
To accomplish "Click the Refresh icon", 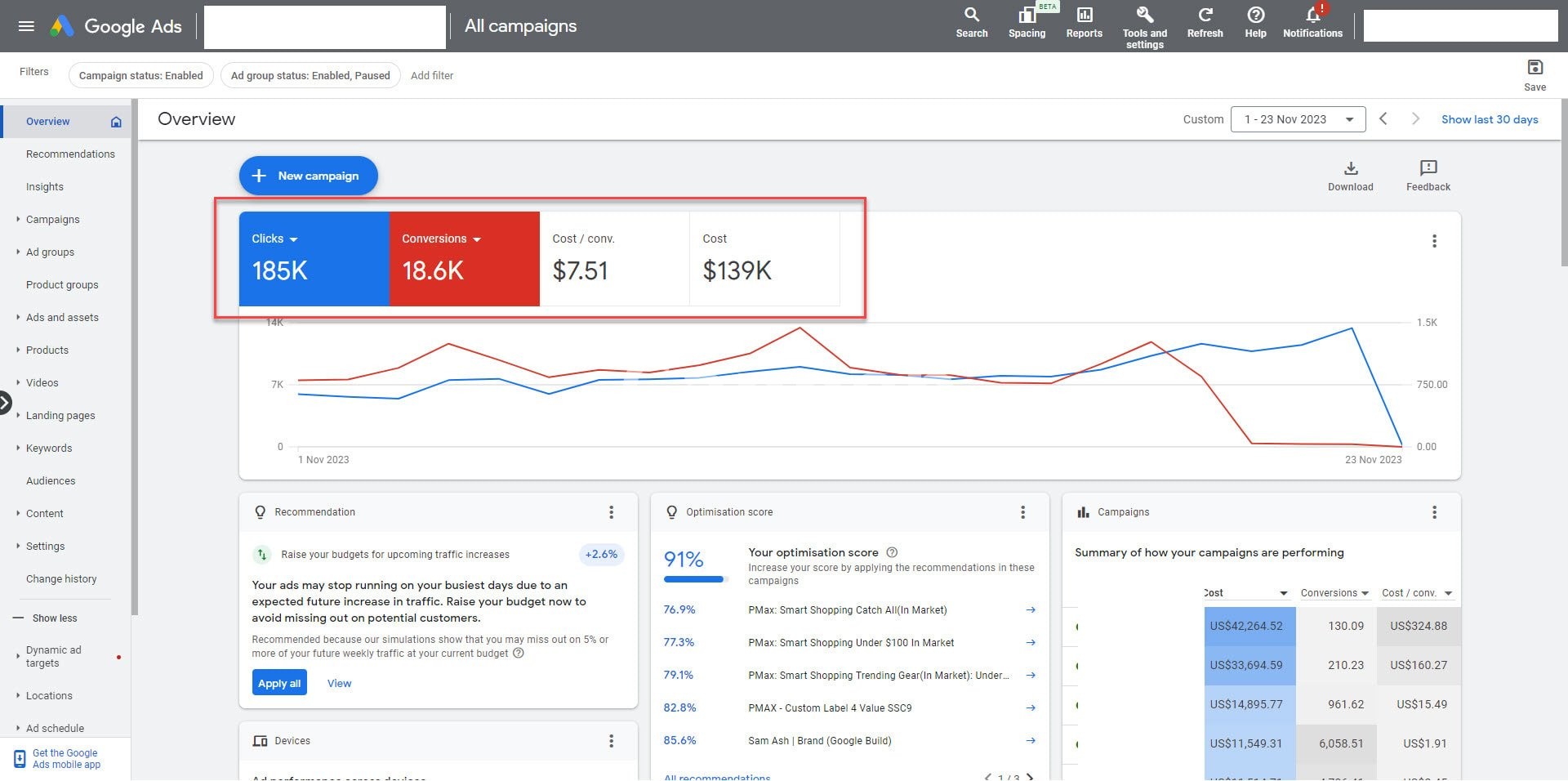I will point(1205,16).
